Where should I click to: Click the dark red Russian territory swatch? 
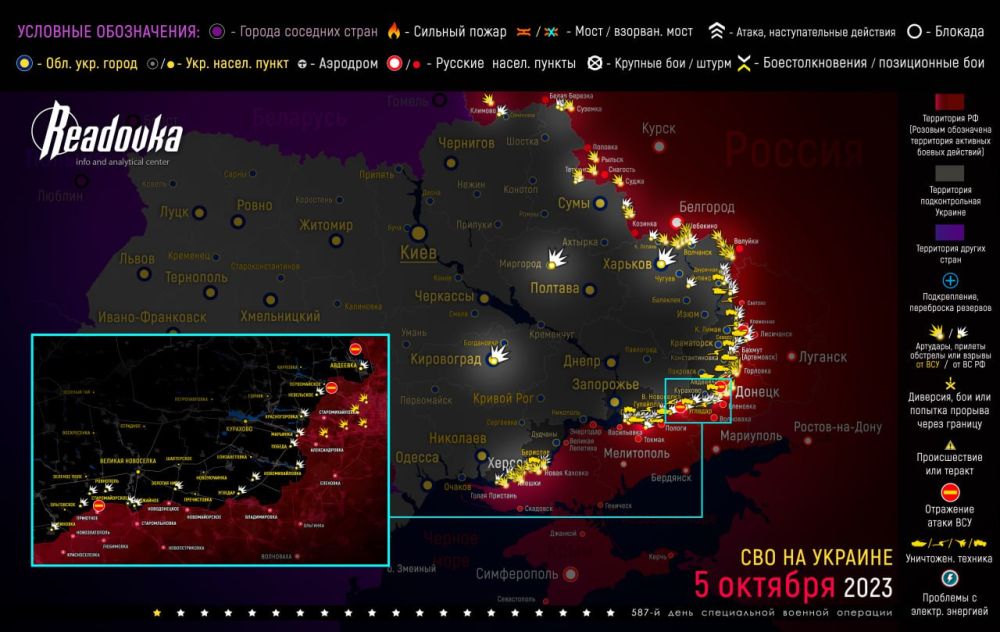pos(950,105)
